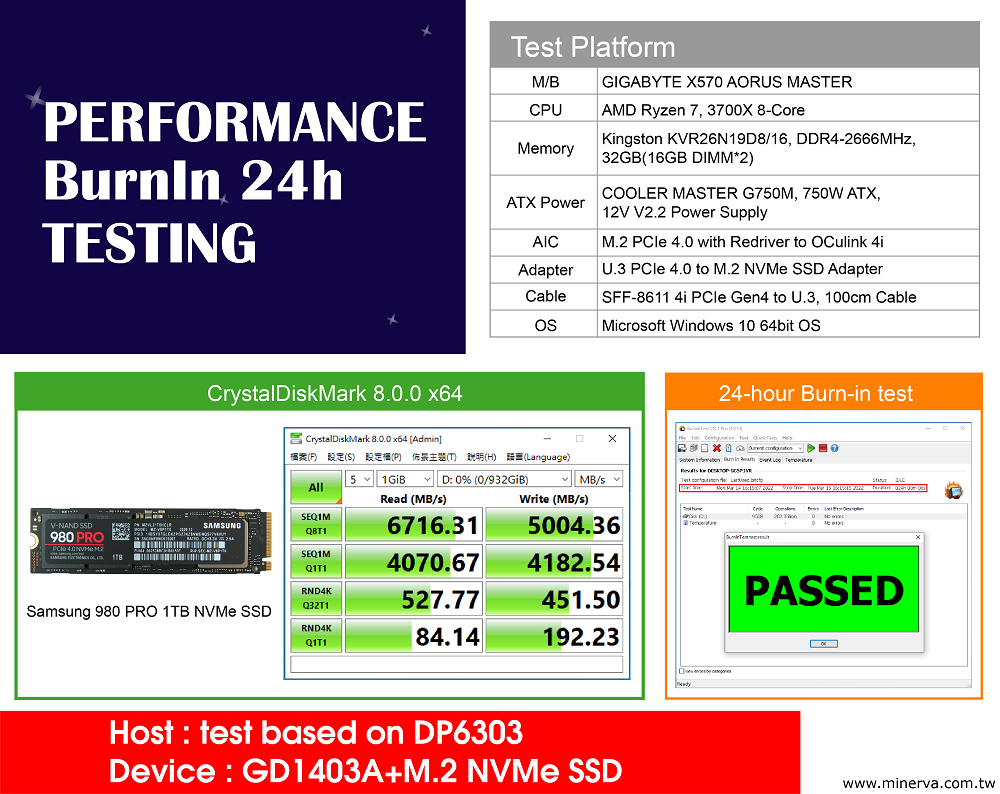
Task: Click the 527.77 RND4K Q32T1 read result
Action: (415, 599)
